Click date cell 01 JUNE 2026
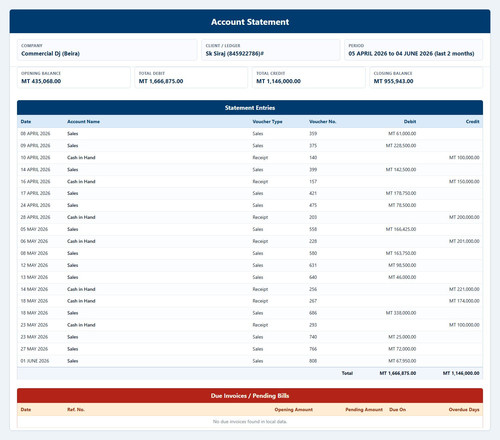The width and height of the screenshot is (500, 440). (x=35, y=361)
